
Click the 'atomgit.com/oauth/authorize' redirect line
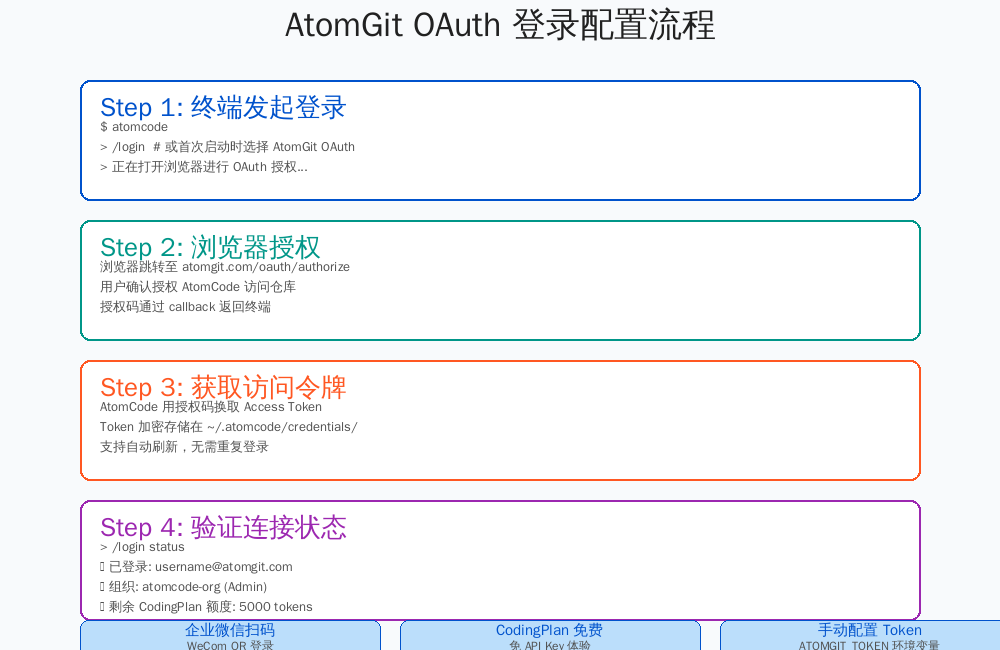(224, 267)
